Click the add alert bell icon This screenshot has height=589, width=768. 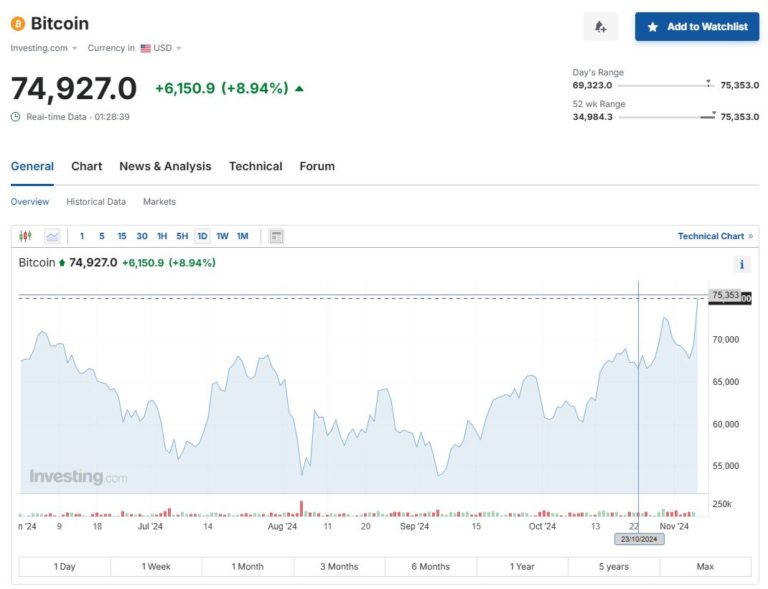[x=600, y=27]
